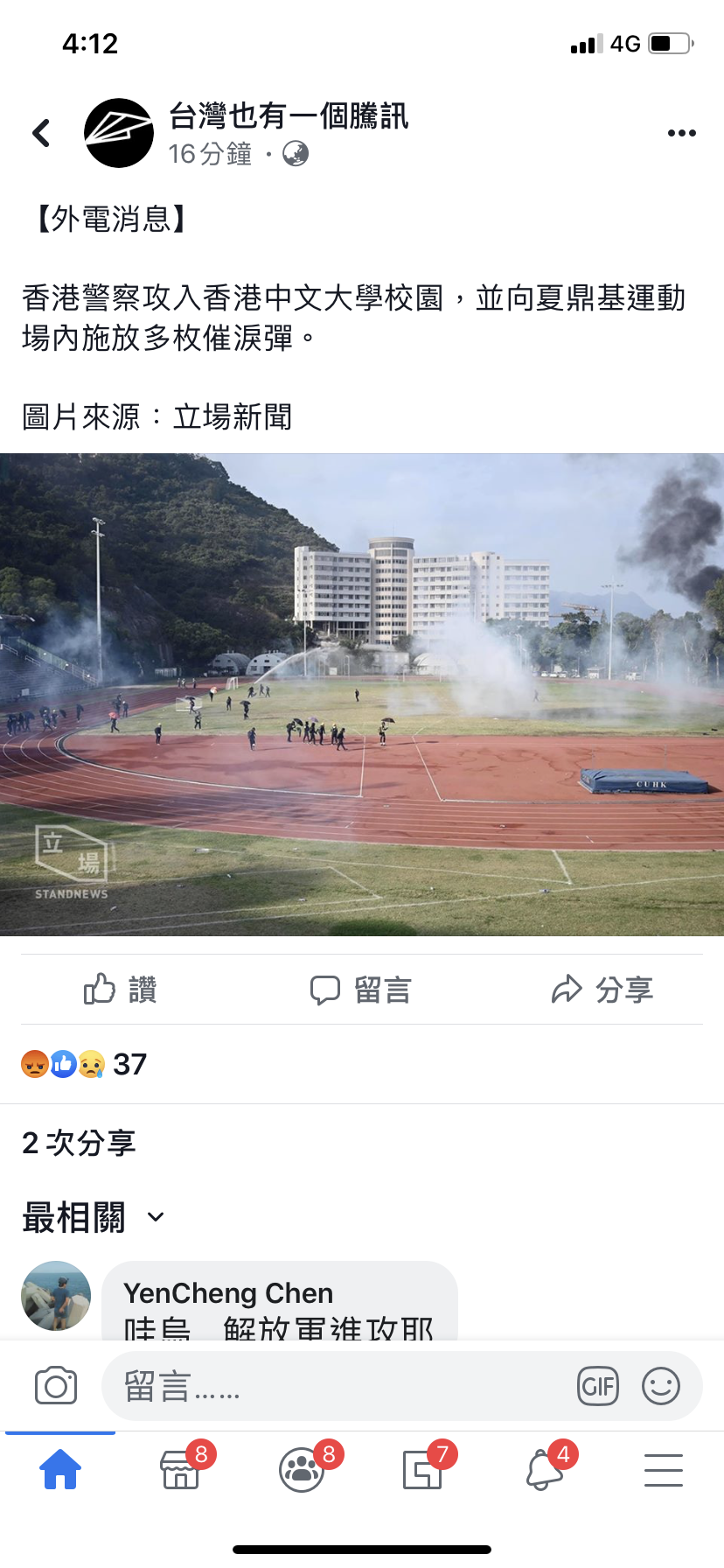Tap the 留言 comment button
The height and width of the screenshot is (1568, 724).
[x=360, y=990]
